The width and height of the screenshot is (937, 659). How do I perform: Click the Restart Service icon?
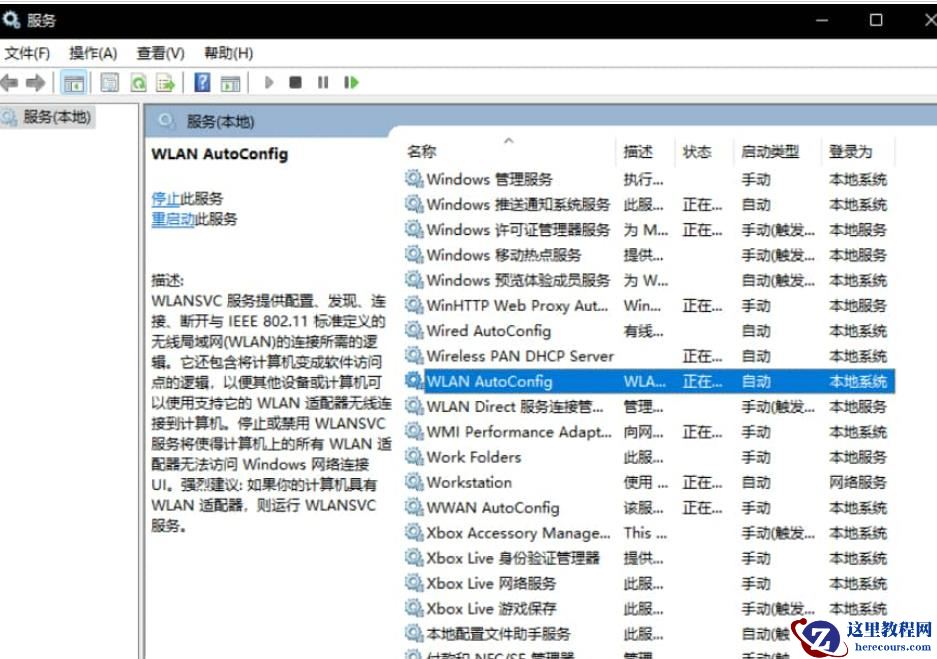pyautogui.click(x=349, y=83)
